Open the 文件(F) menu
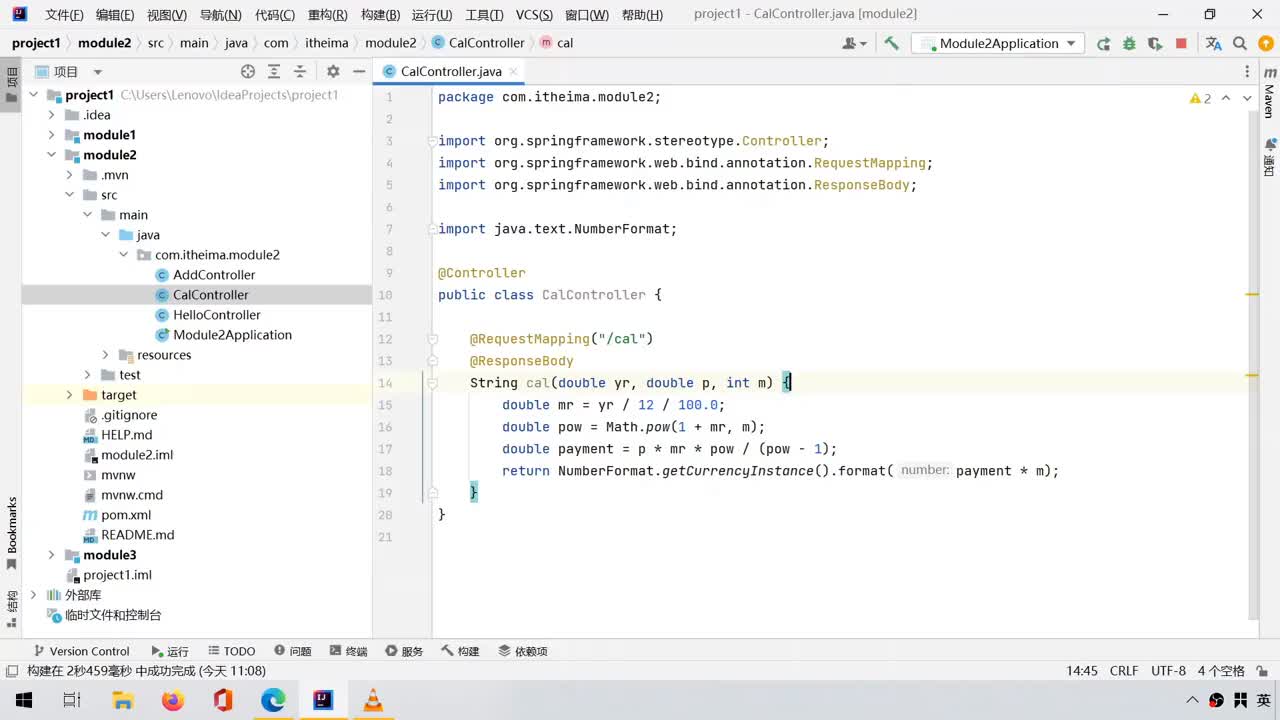1280x720 pixels. coord(64,15)
